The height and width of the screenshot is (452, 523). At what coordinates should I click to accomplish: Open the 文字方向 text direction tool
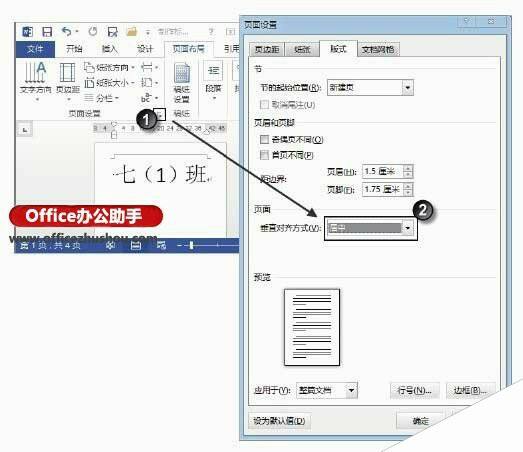tap(35, 81)
